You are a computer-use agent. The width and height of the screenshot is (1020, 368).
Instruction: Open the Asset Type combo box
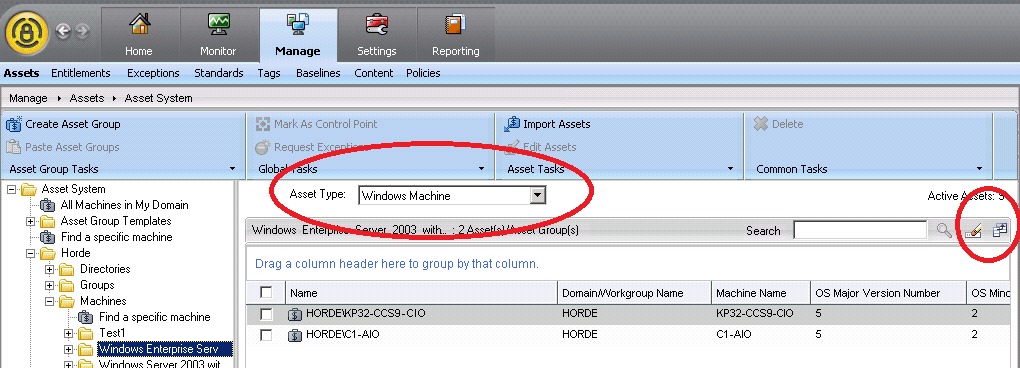click(452, 195)
